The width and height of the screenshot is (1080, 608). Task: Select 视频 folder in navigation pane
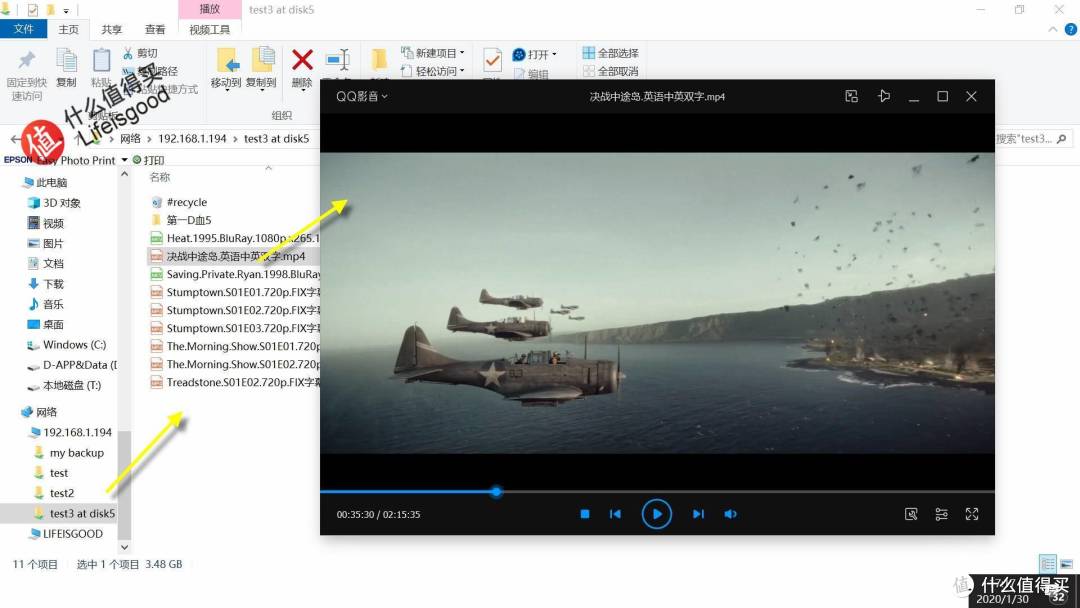pos(45,223)
